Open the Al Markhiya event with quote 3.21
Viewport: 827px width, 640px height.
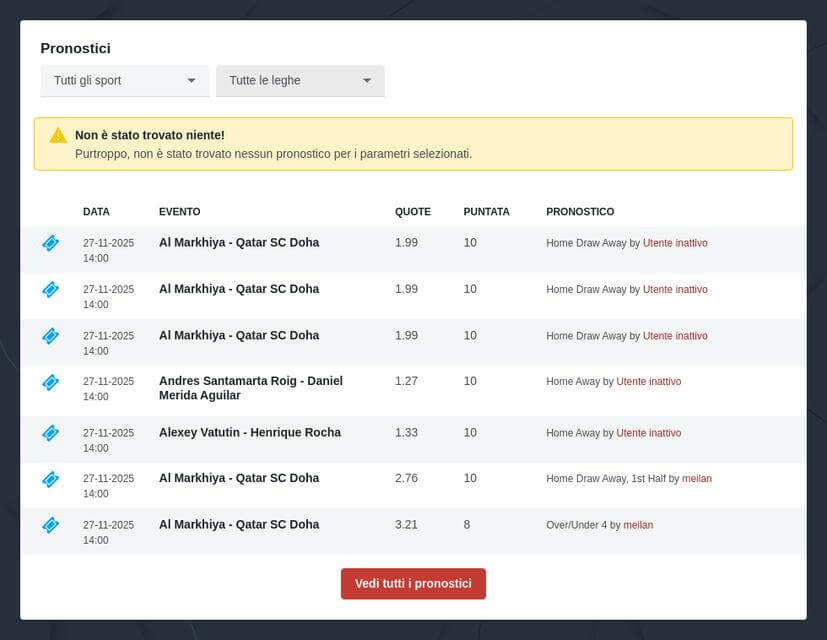239,525
